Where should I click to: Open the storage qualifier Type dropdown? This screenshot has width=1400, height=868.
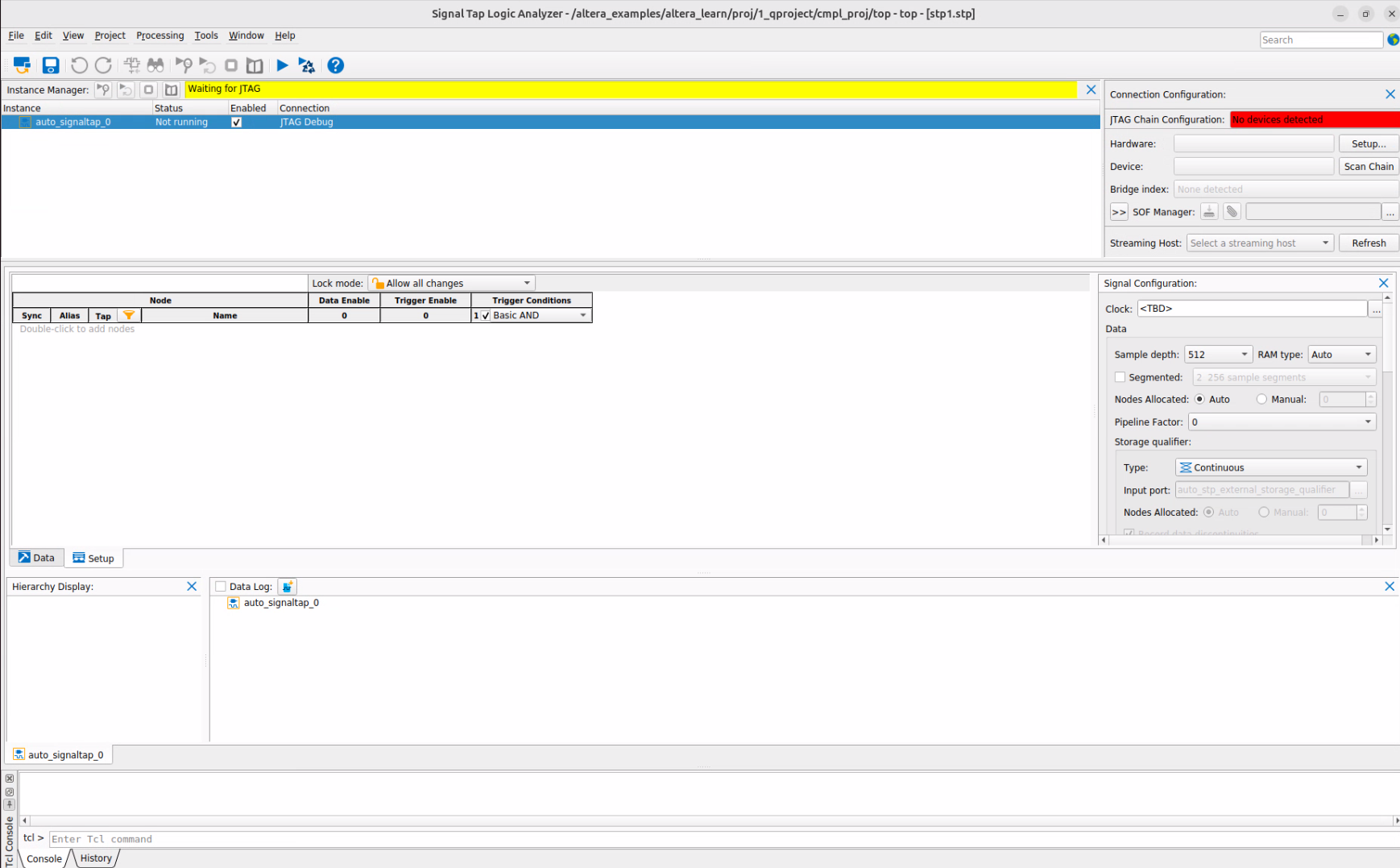coord(1271,467)
